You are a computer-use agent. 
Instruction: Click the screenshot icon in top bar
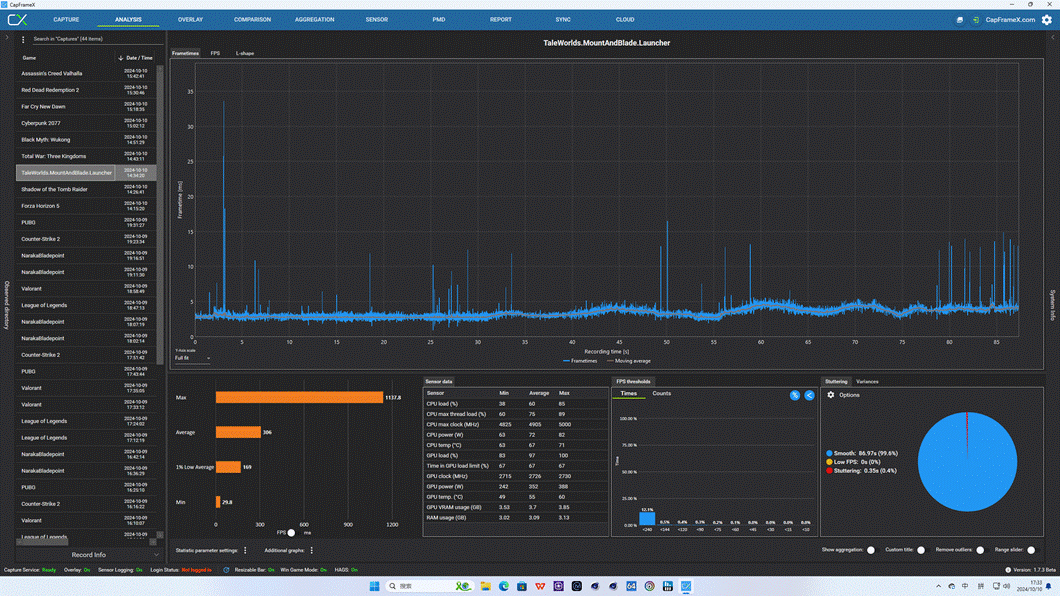(x=959, y=20)
